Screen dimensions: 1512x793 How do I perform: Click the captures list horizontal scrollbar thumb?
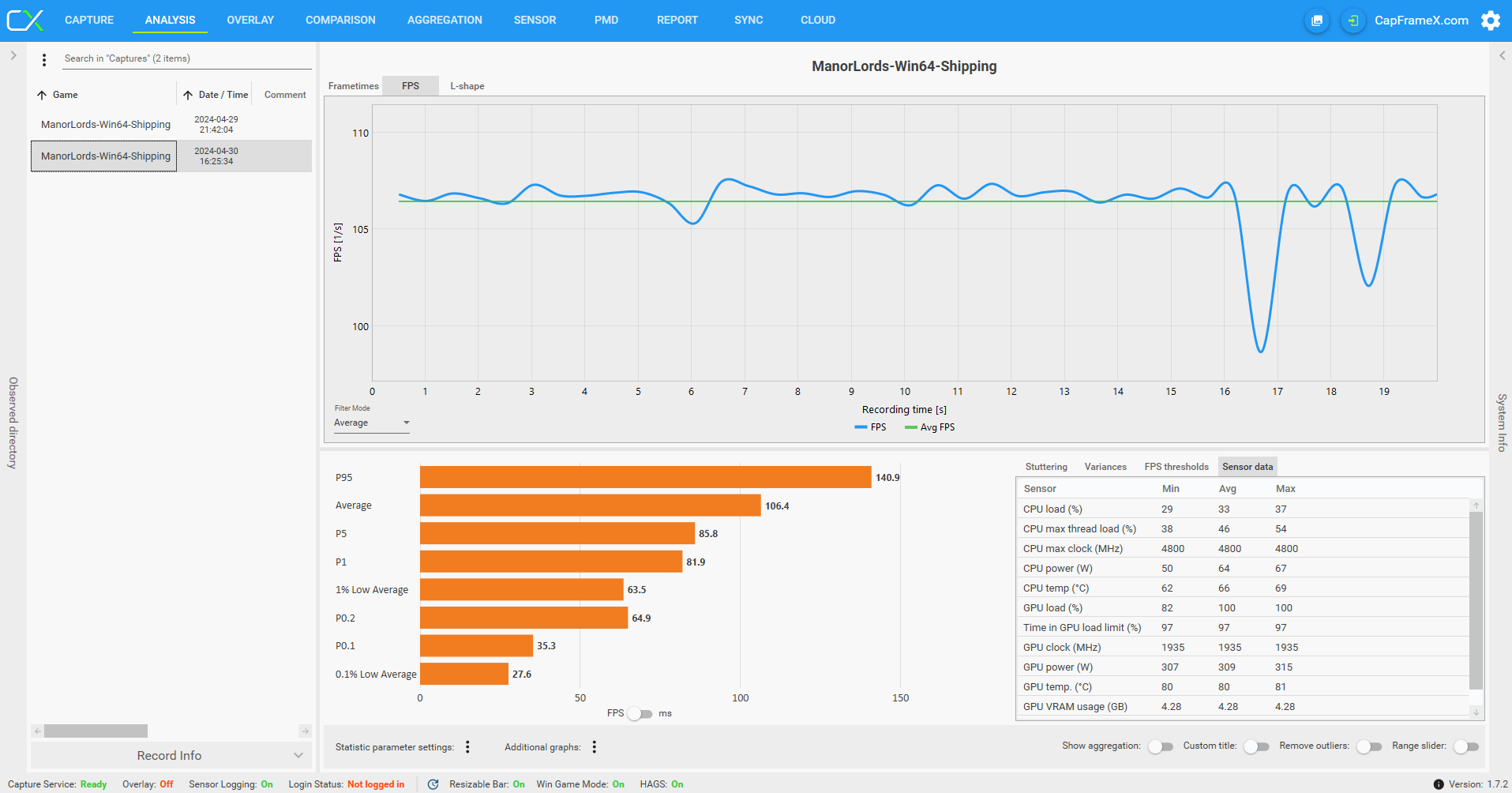click(96, 731)
